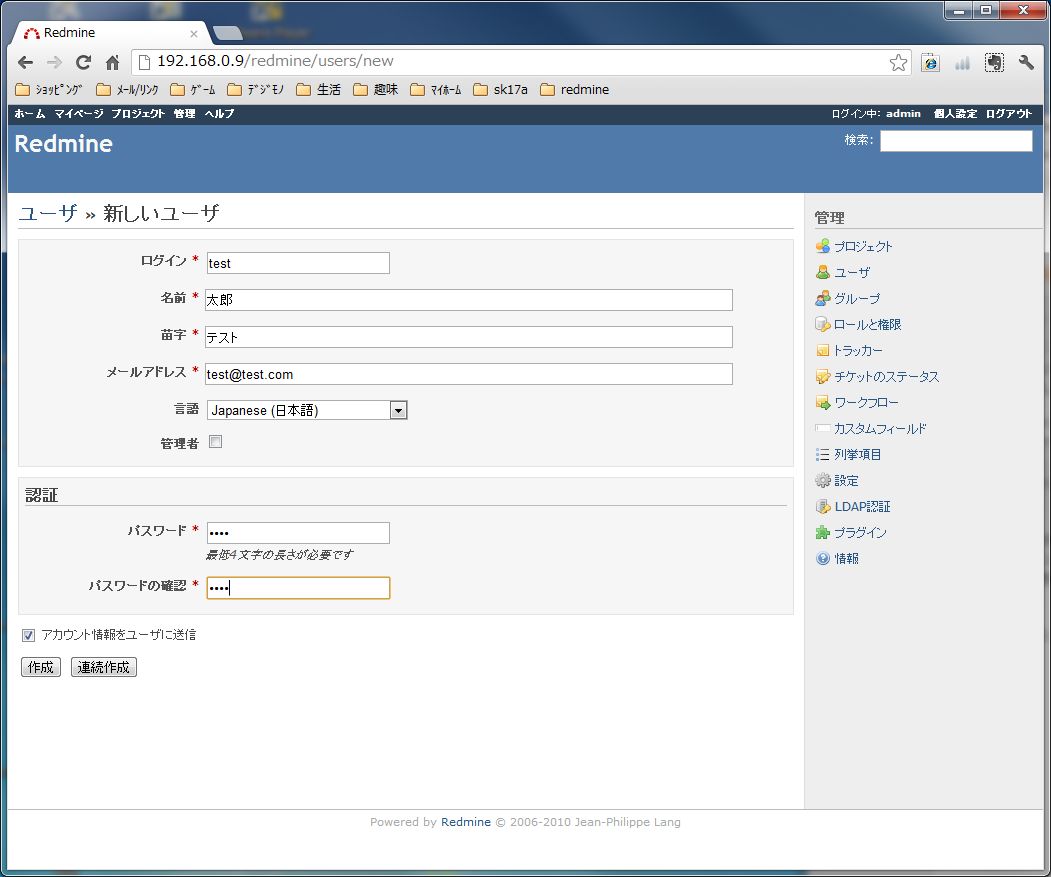The height and width of the screenshot is (877, 1051).
Task: Click the admin username link
Action: (x=903, y=113)
